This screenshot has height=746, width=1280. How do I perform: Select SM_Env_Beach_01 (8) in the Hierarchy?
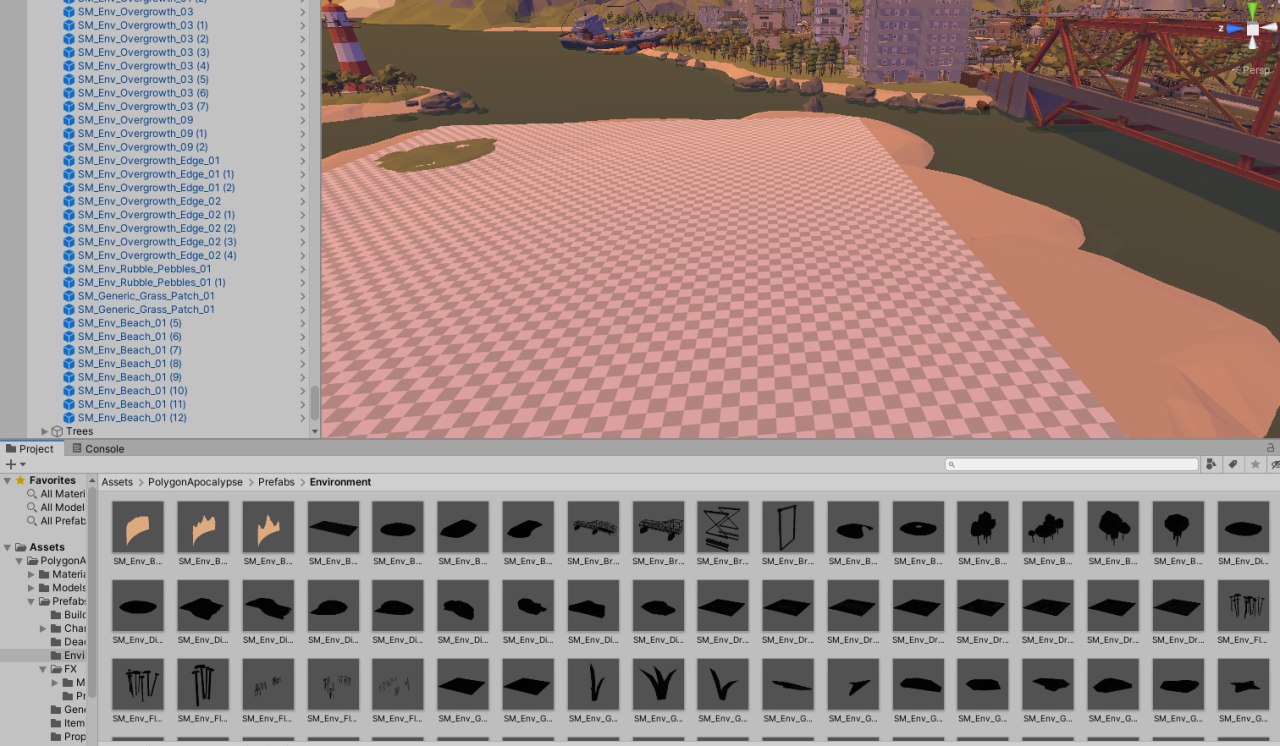(x=129, y=364)
